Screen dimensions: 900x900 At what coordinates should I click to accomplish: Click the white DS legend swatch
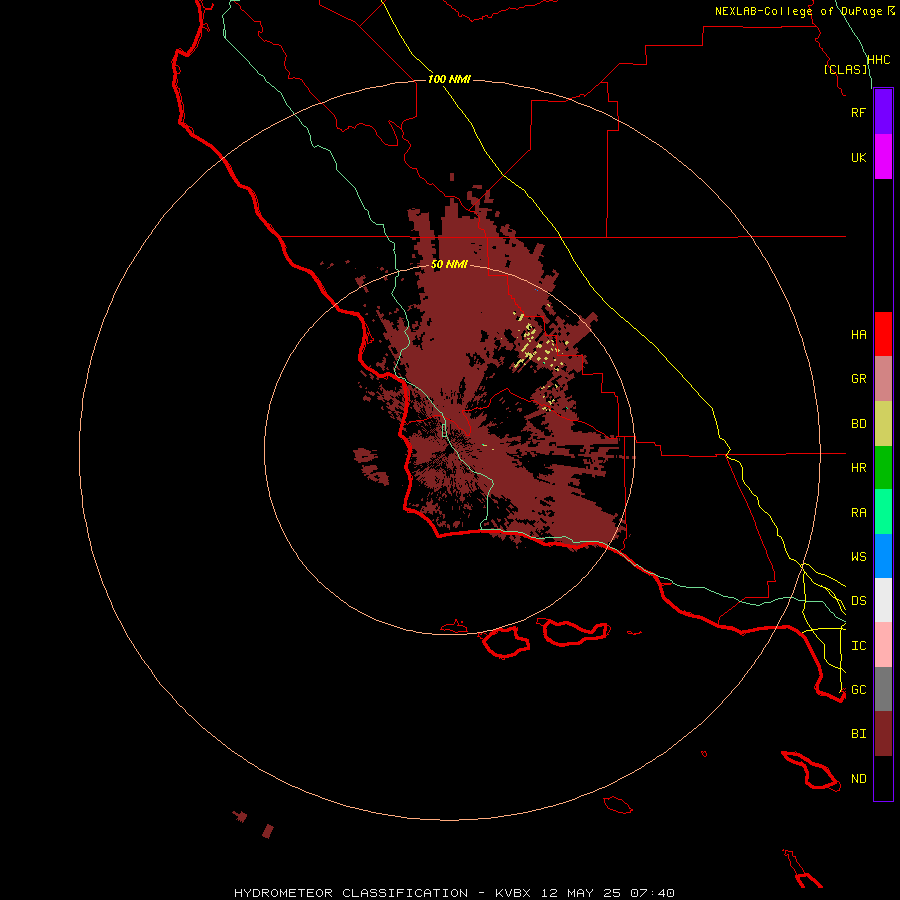(883, 600)
